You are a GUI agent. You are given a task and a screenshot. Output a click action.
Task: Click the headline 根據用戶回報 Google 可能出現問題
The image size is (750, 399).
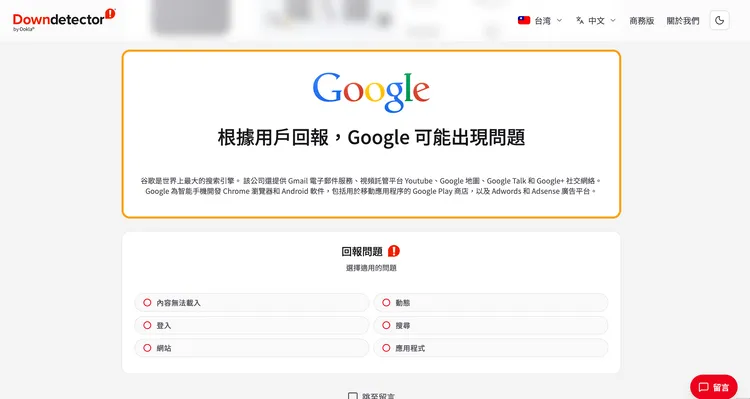tap(371, 137)
